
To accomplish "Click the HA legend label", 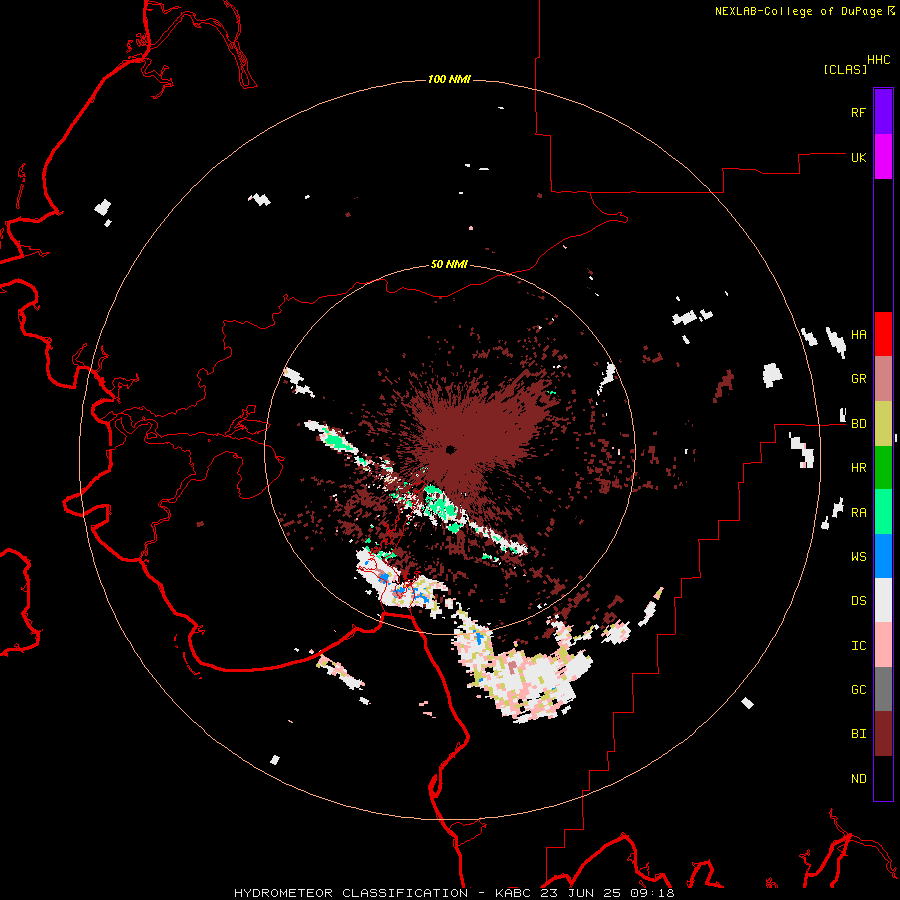I will (859, 335).
